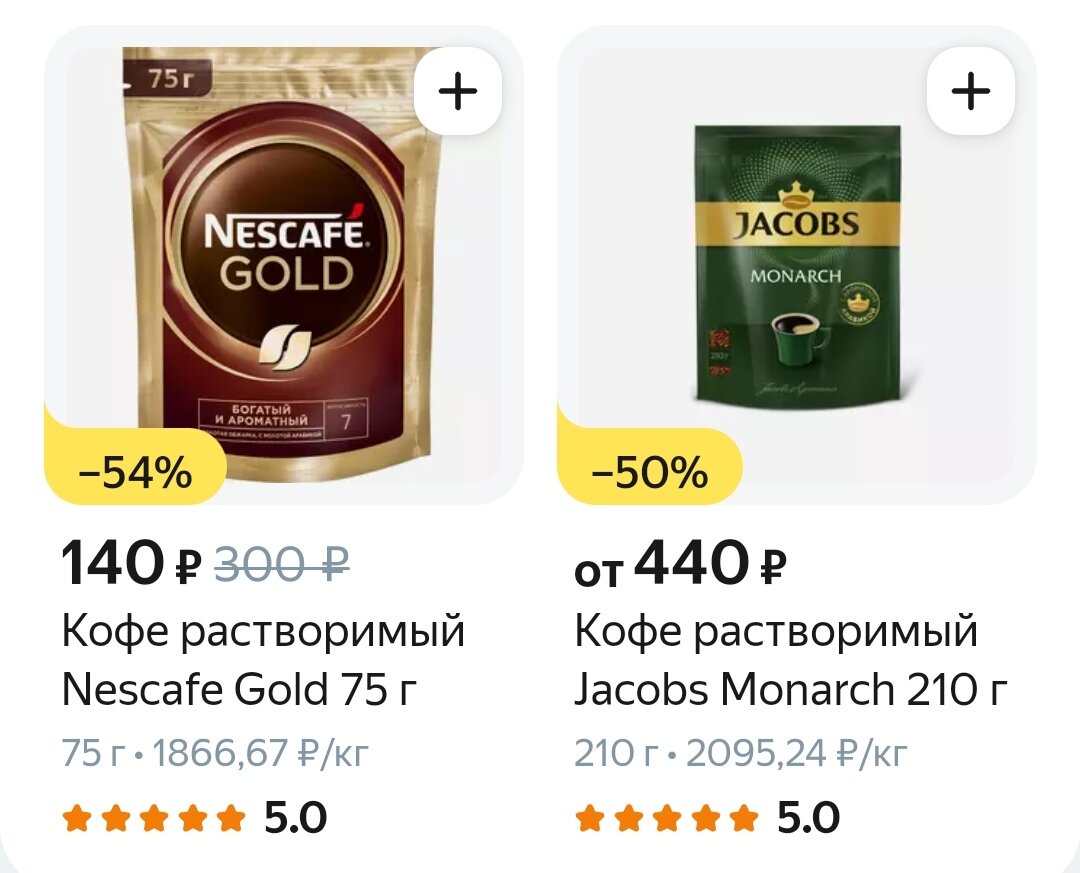Open the Jacobs Monarch product image

797,265
